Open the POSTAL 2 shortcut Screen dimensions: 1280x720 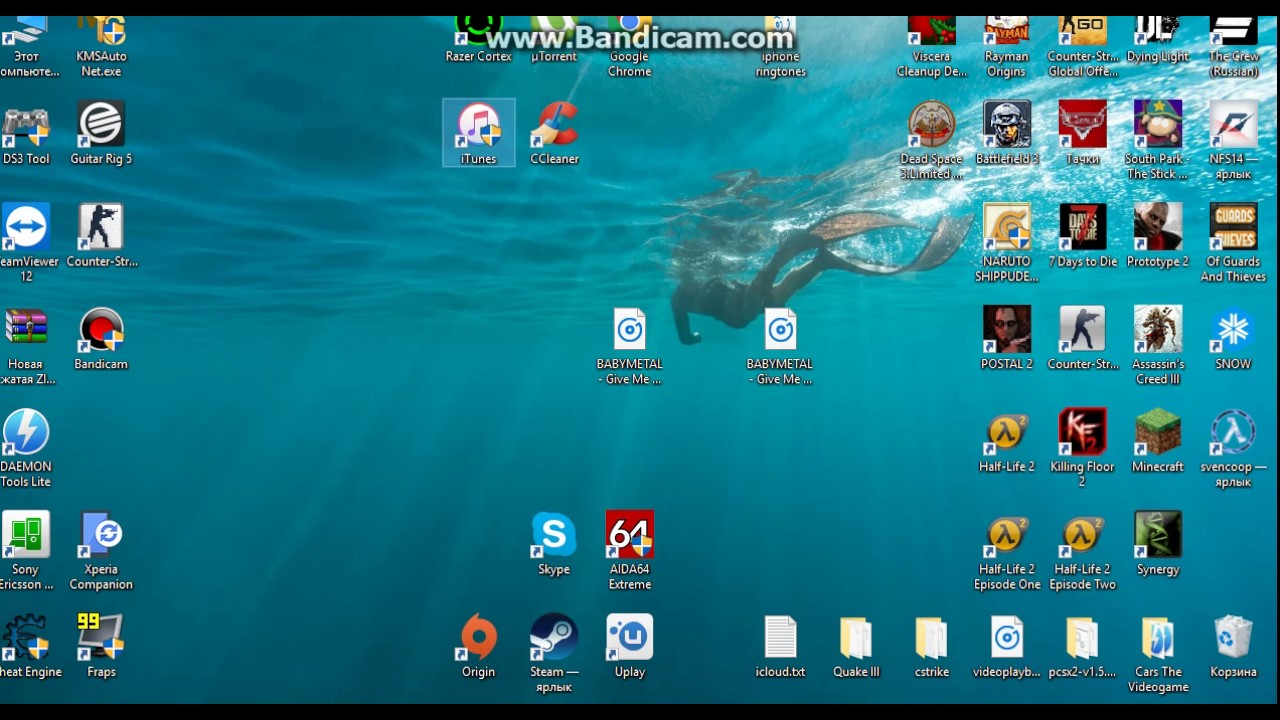[1007, 330]
